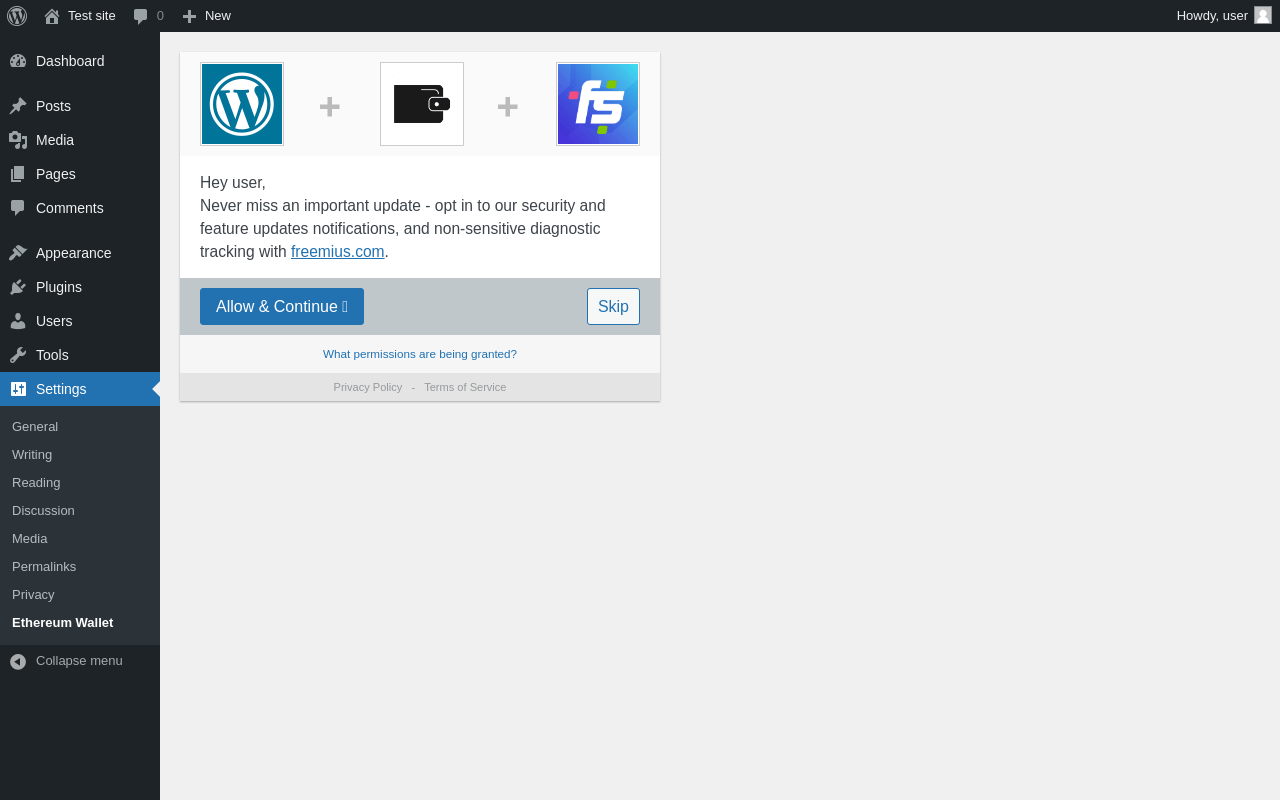The height and width of the screenshot is (800, 1280).
Task: Click the Plugins plug icon
Action: click(x=18, y=287)
